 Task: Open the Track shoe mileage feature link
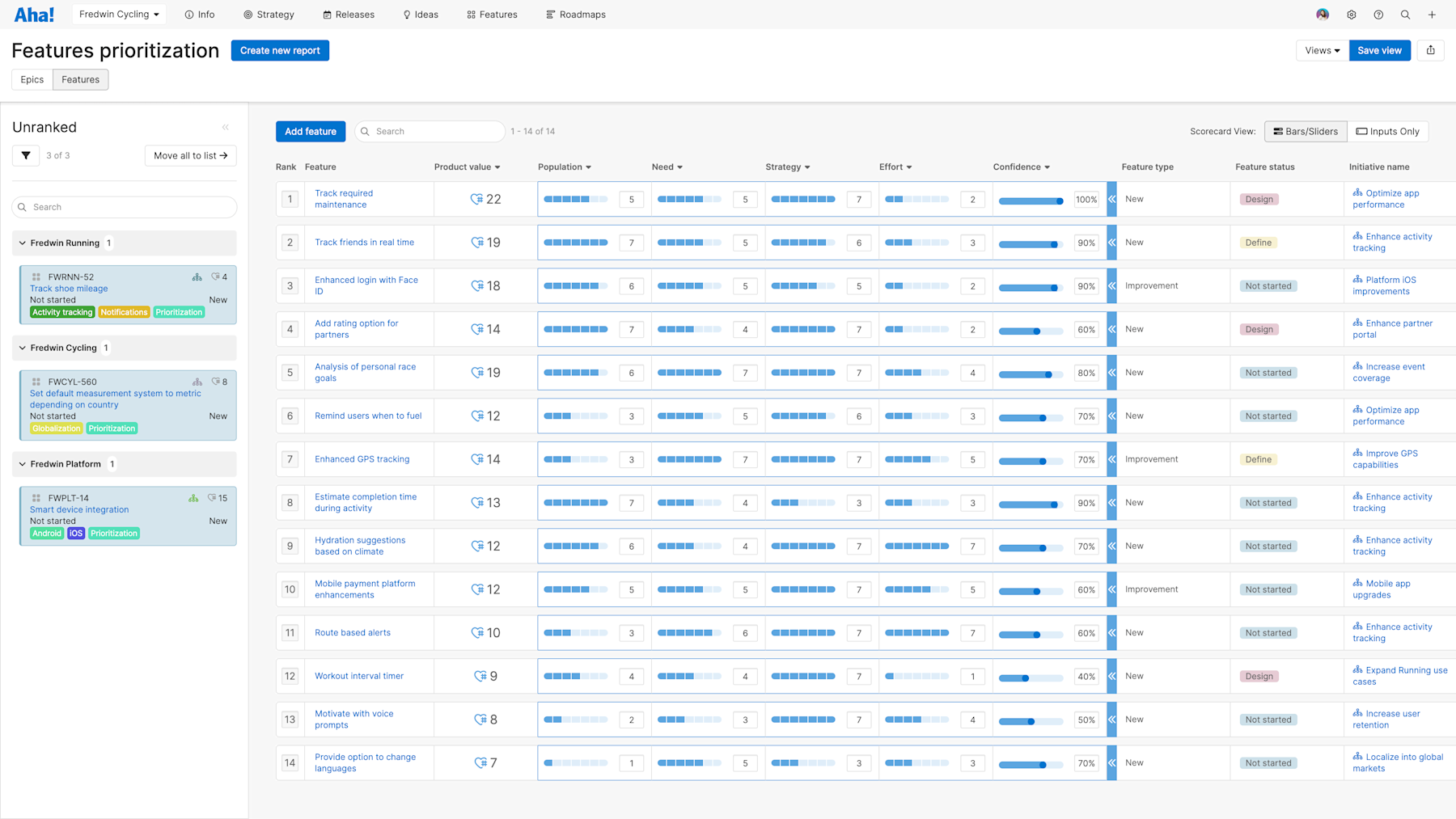tap(69, 288)
